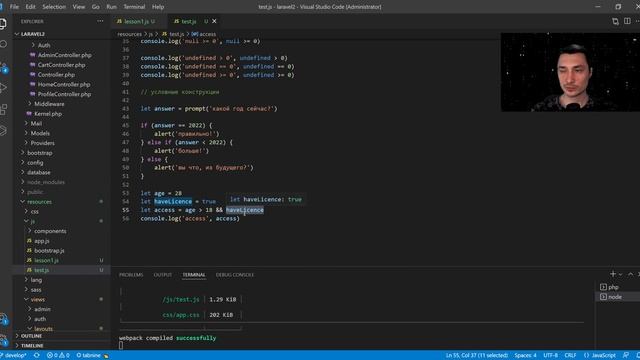The height and width of the screenshot is (360, 640).
Task: Expand the Providers folder
Action: (x=42, y=143)
